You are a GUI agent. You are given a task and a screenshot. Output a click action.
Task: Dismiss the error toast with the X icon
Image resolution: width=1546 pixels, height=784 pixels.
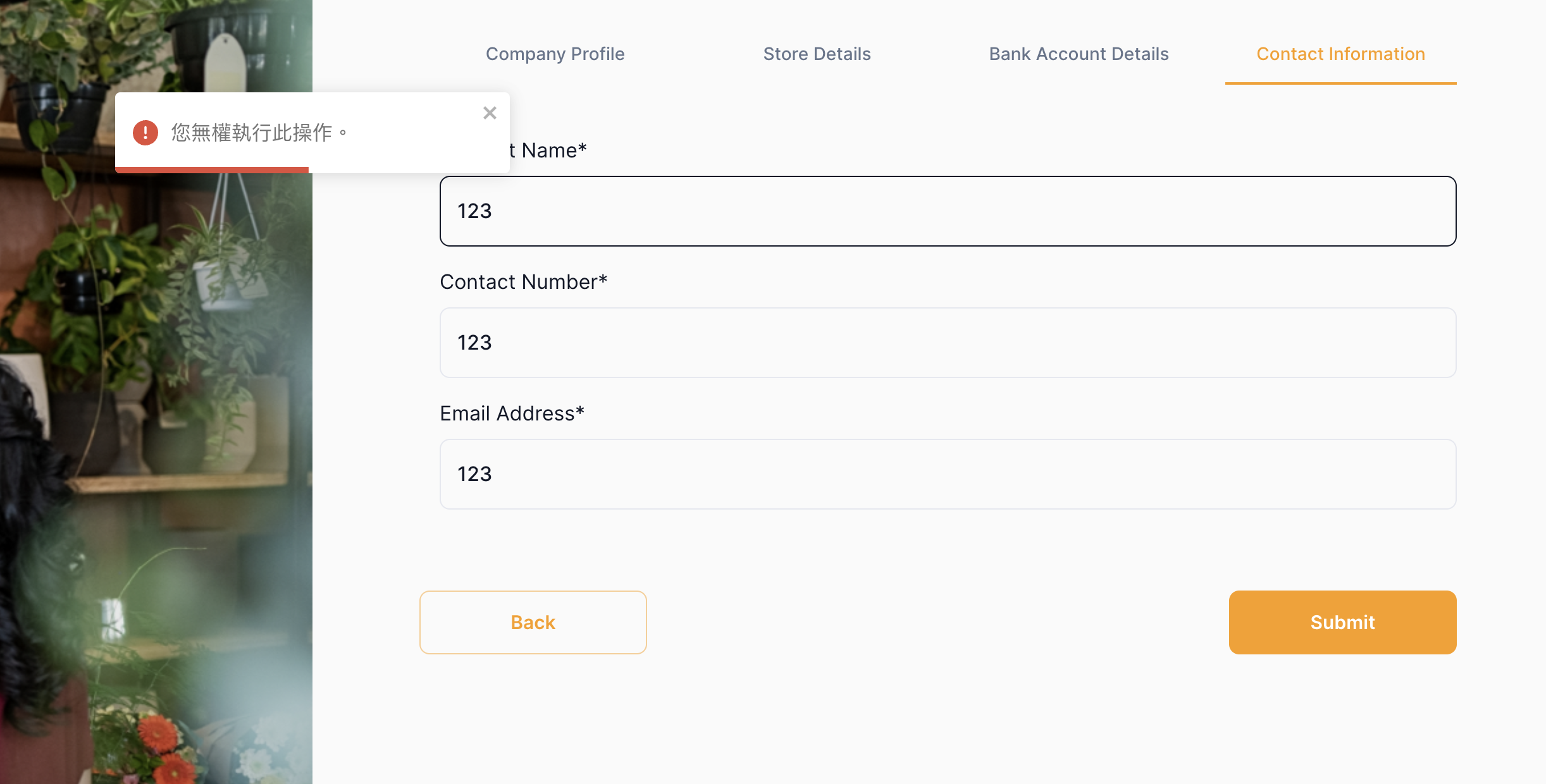pyautogui.click(x=490, y=113)
